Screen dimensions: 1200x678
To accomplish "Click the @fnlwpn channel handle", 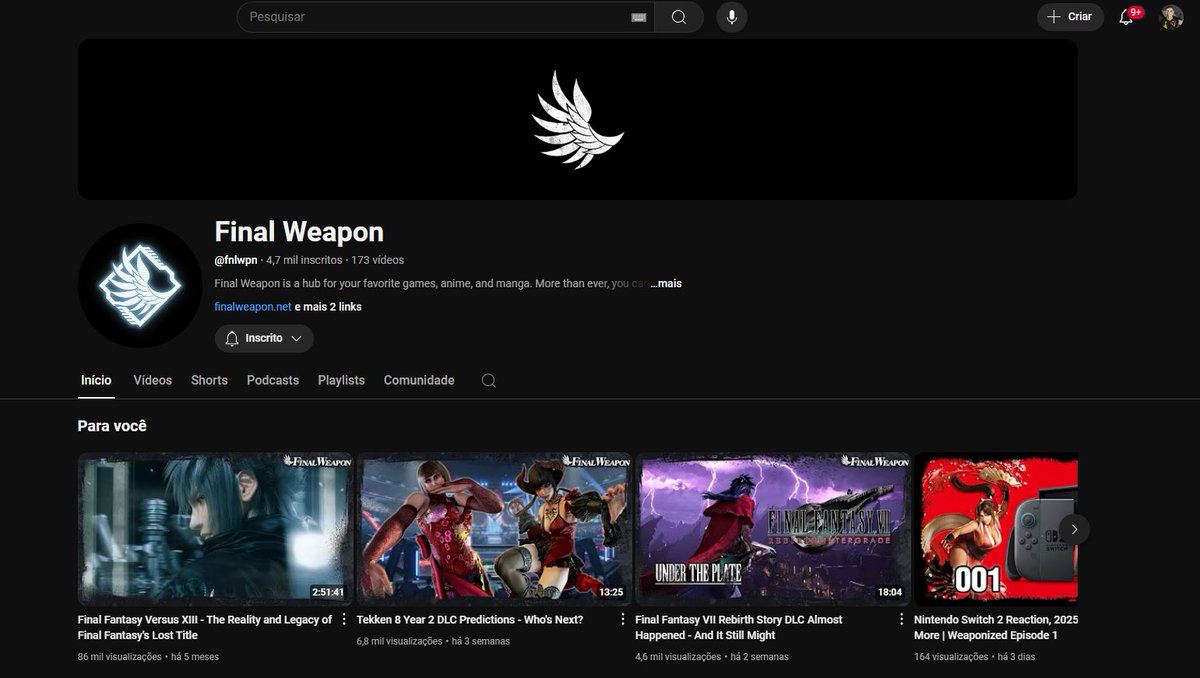I will point(236,260).
